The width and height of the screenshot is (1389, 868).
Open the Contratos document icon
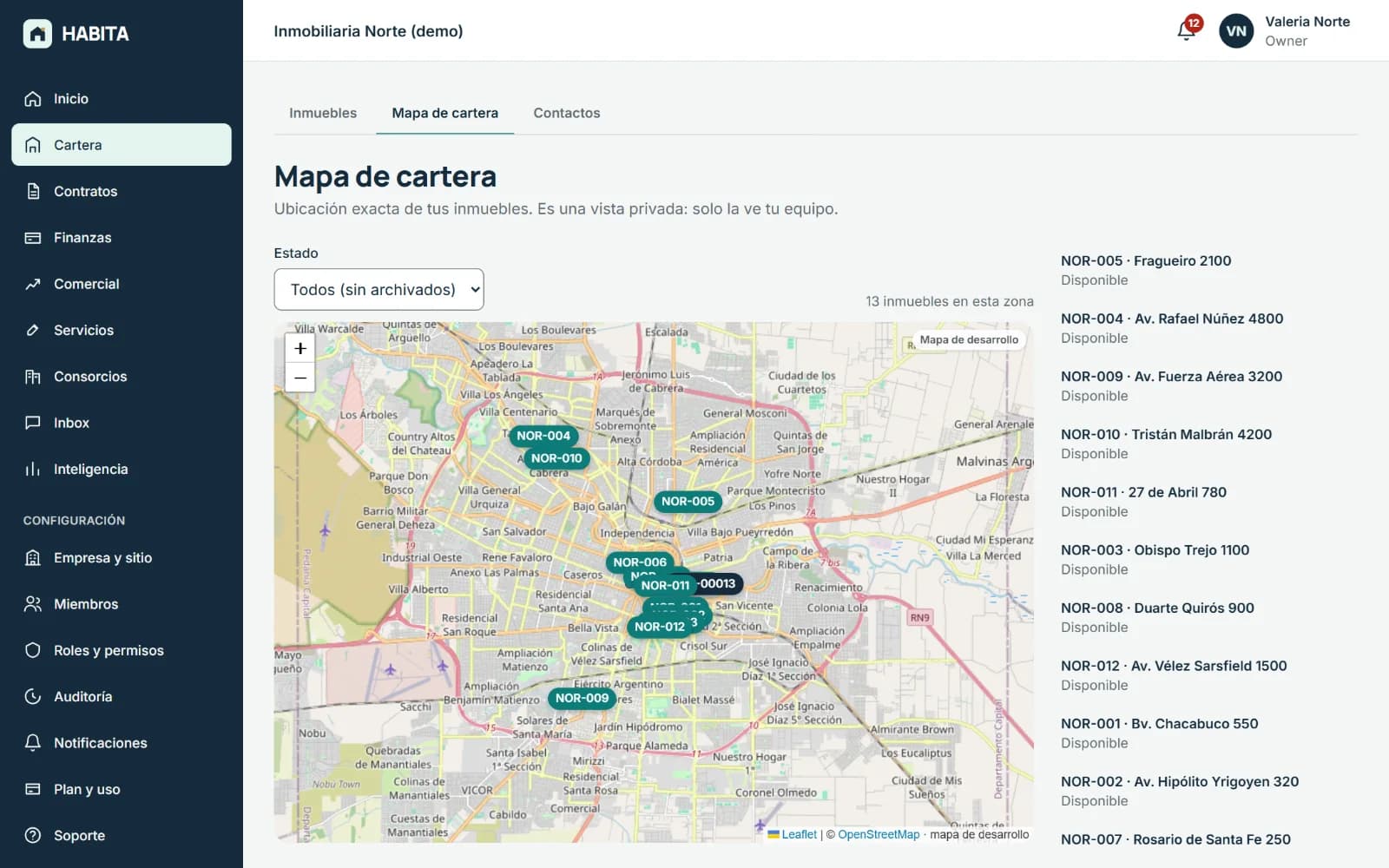point(33,191)
